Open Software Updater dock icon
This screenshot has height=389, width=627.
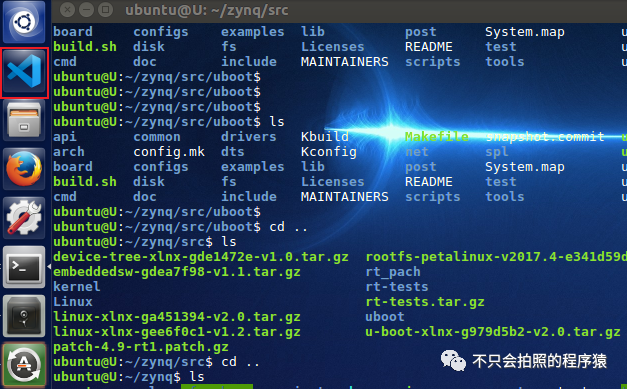pos(24,365)
